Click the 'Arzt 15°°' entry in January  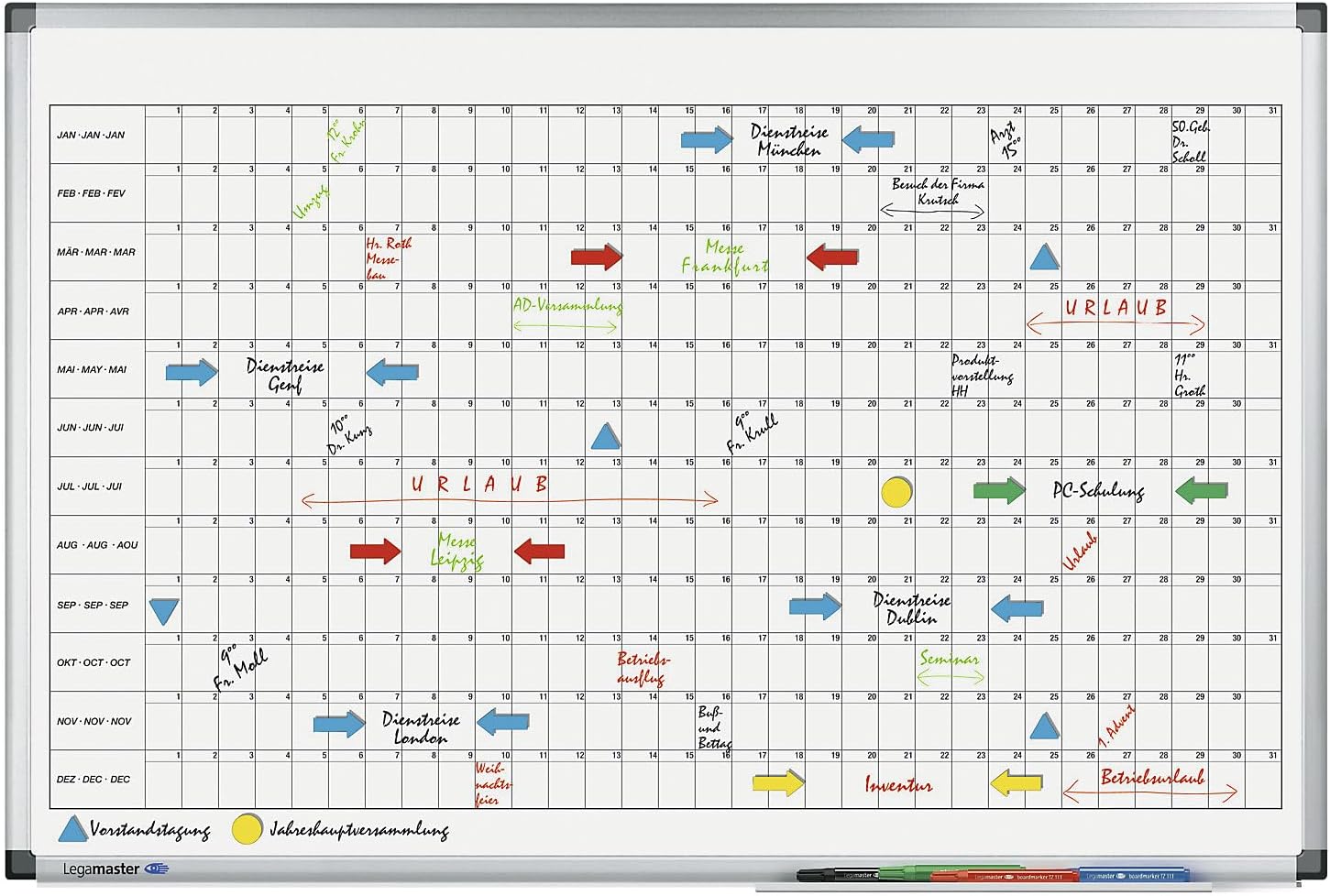(x=1006, y=140)
